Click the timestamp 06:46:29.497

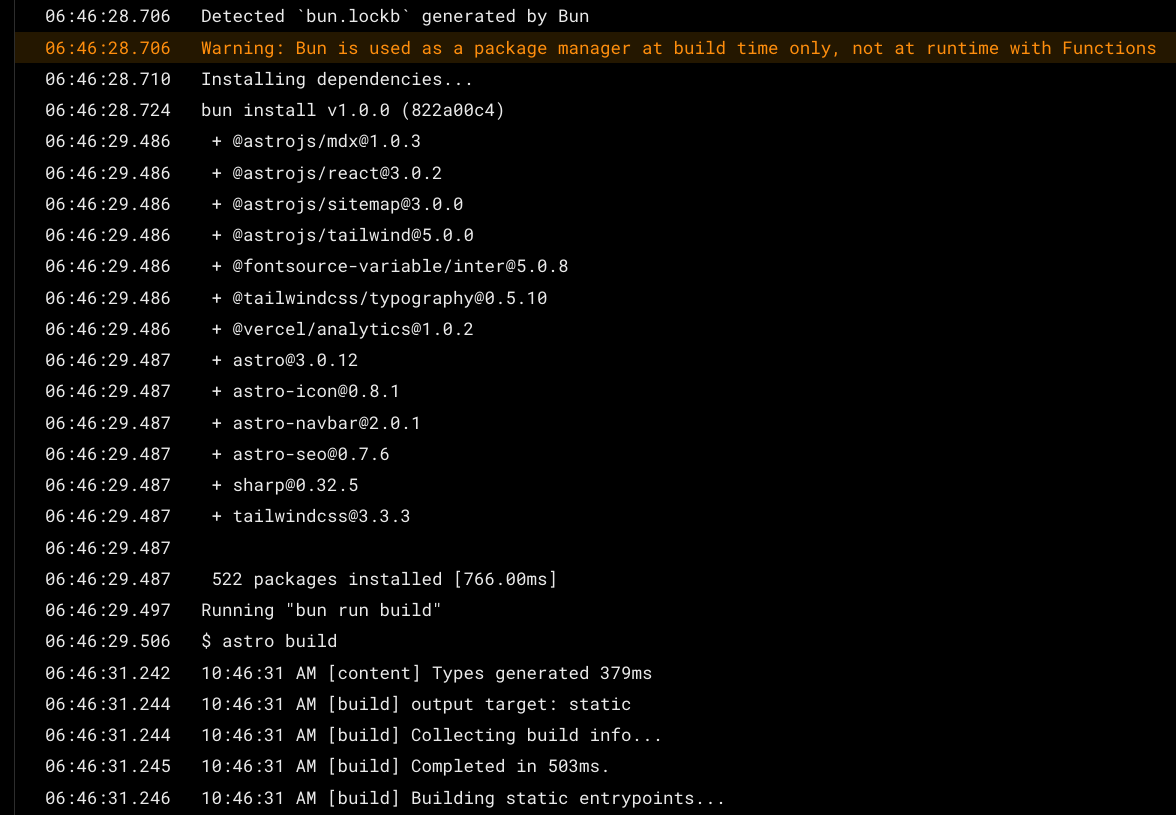tap(108, 610)
